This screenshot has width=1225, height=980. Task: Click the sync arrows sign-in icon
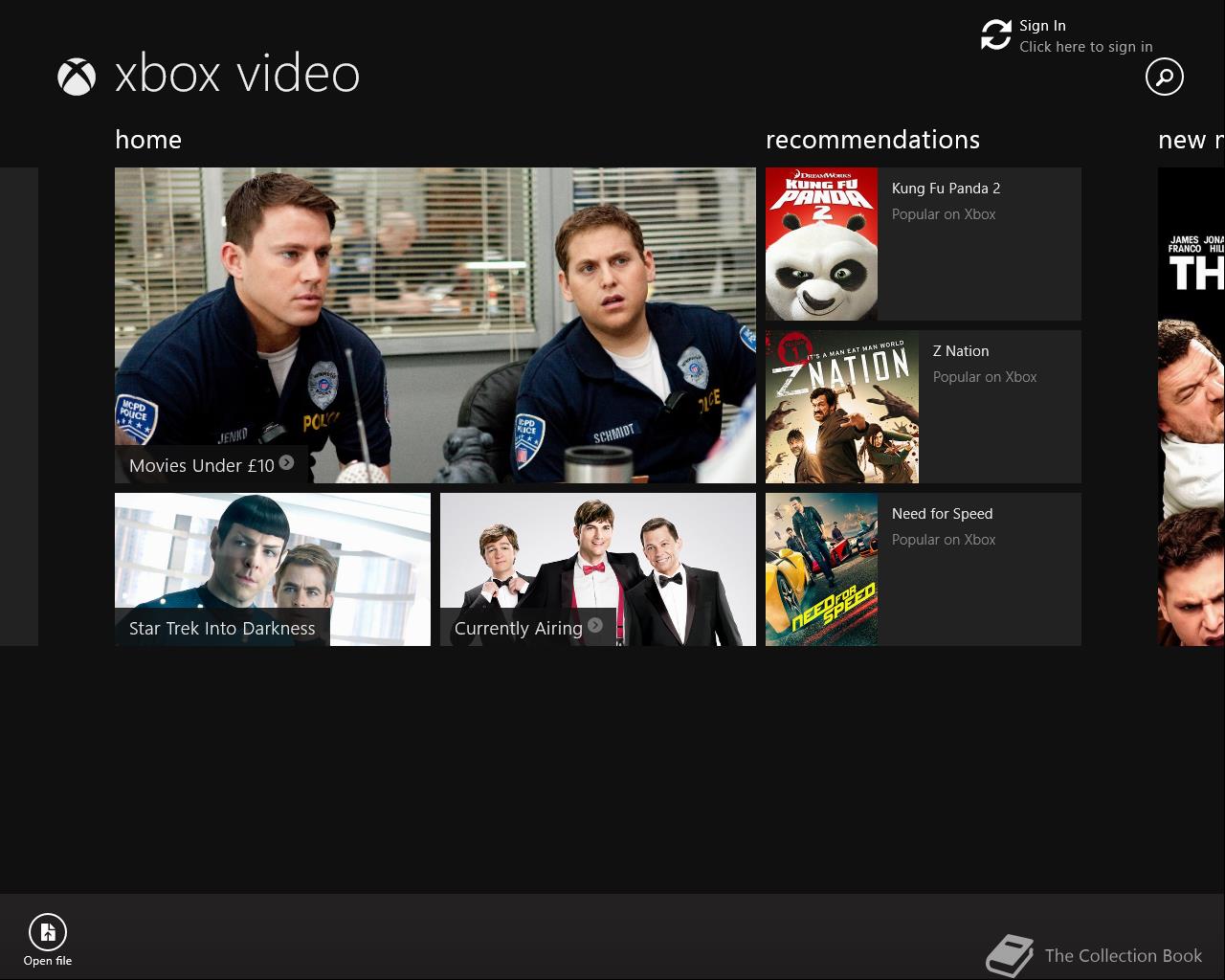(x=996, y=35)
